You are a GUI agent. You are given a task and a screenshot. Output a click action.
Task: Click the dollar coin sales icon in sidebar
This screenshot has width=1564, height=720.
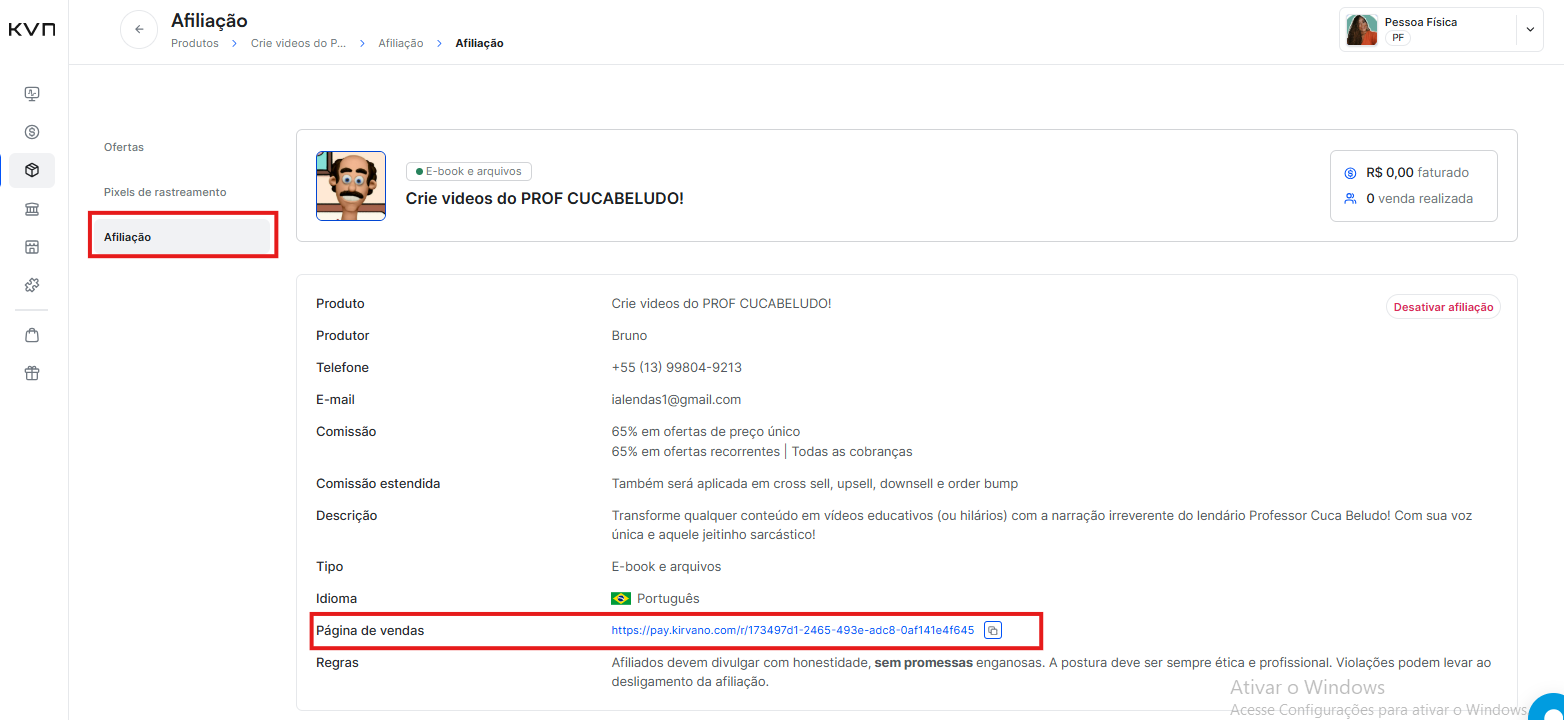[32, 132]
